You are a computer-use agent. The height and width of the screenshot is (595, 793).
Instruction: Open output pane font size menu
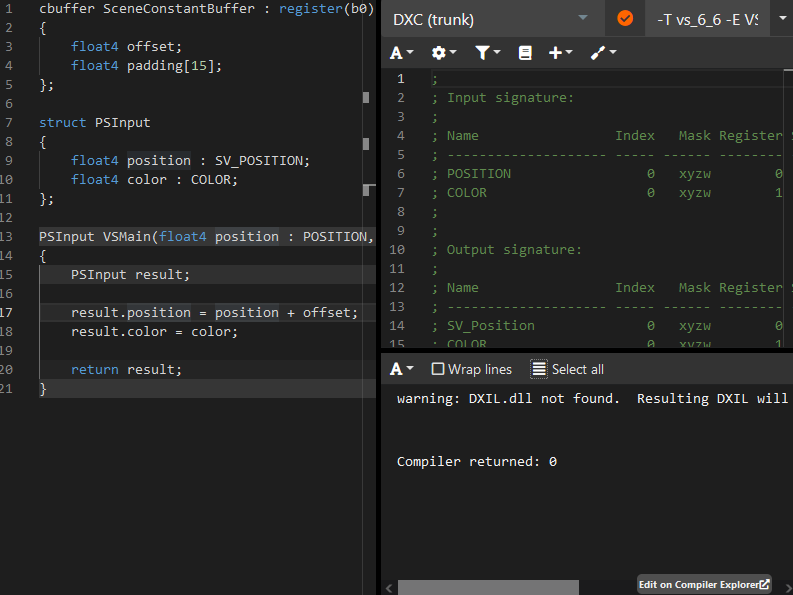401,369
